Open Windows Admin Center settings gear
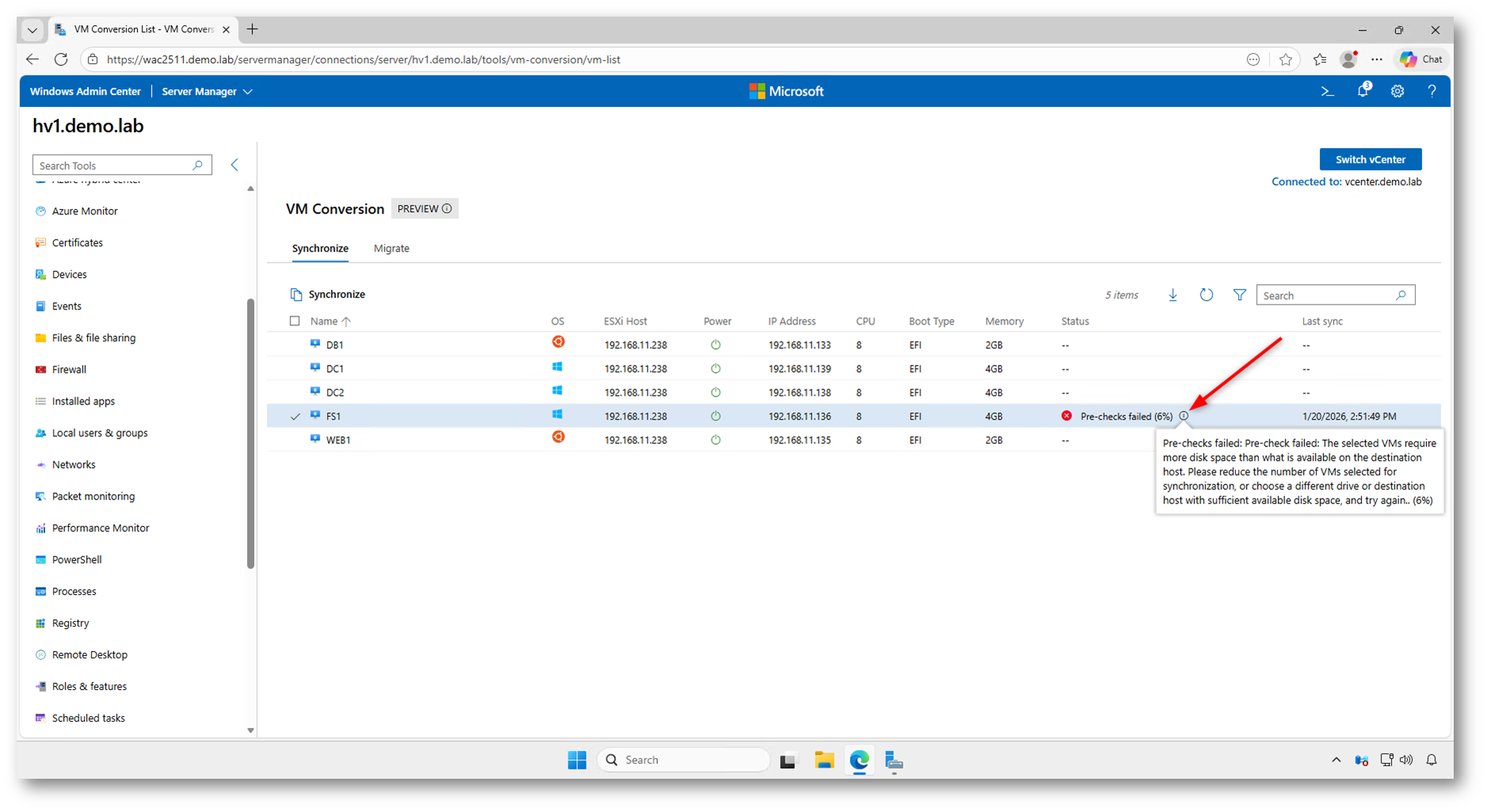This screenshot has width=1487, height=812. tap(1398, 92)
